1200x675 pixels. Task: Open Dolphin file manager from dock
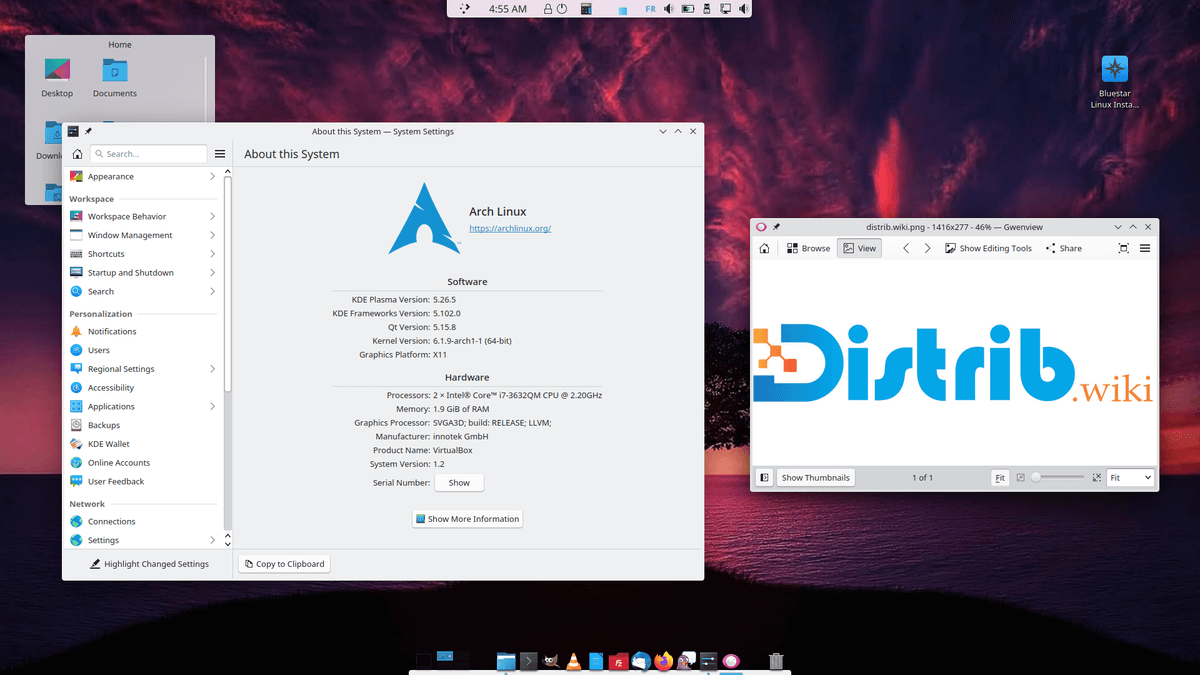[506, 661]
